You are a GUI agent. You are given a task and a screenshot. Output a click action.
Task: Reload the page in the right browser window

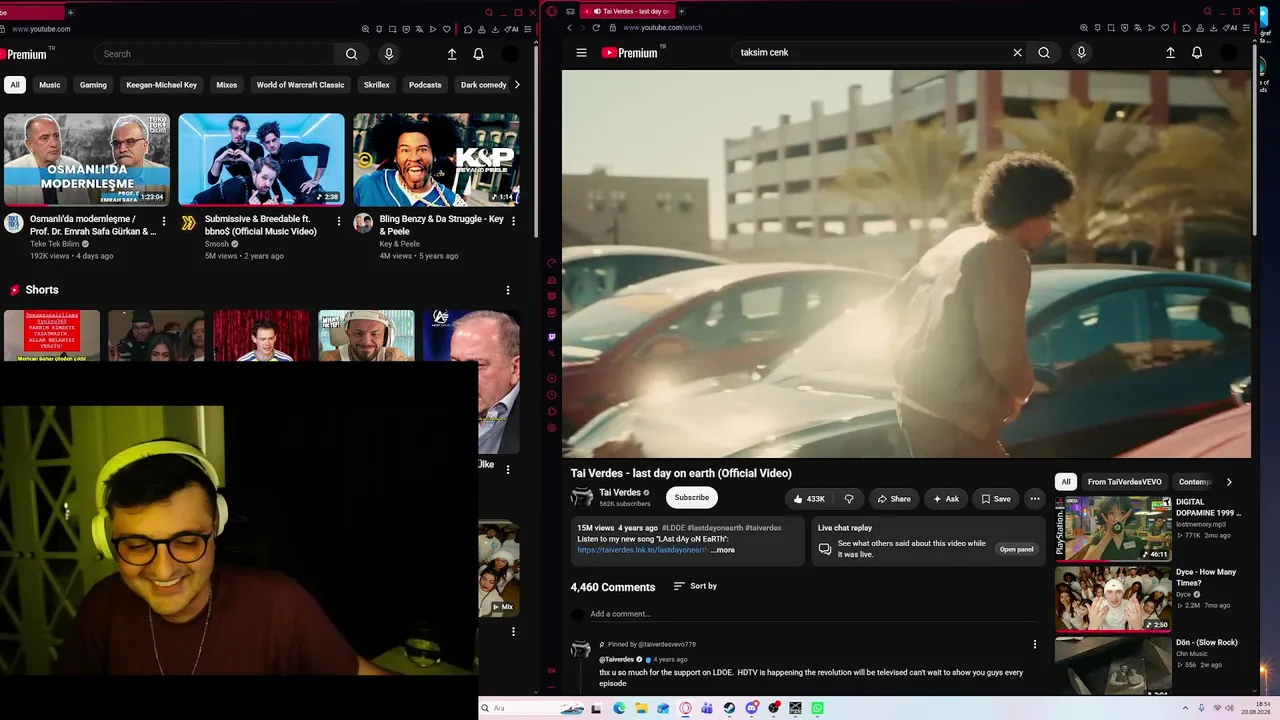[x=596, y=28]
